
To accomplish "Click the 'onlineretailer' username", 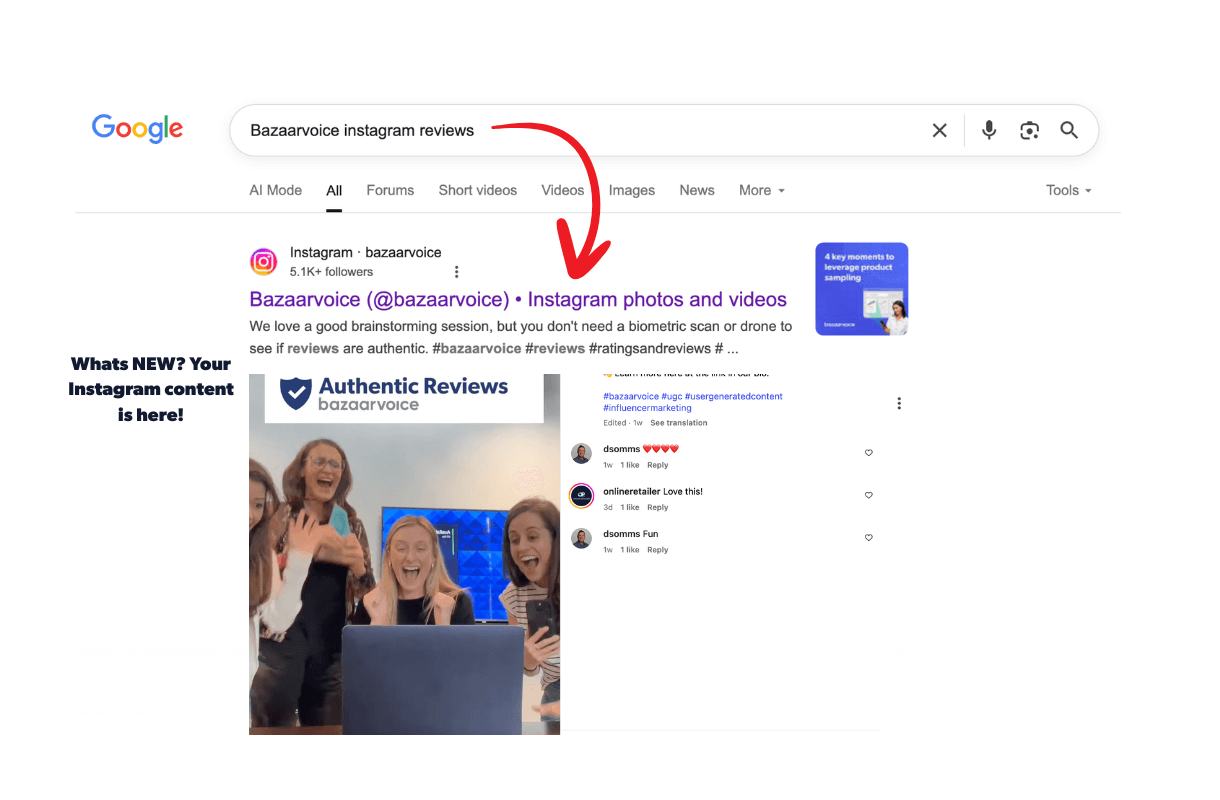I will click(x=632, y=491).
